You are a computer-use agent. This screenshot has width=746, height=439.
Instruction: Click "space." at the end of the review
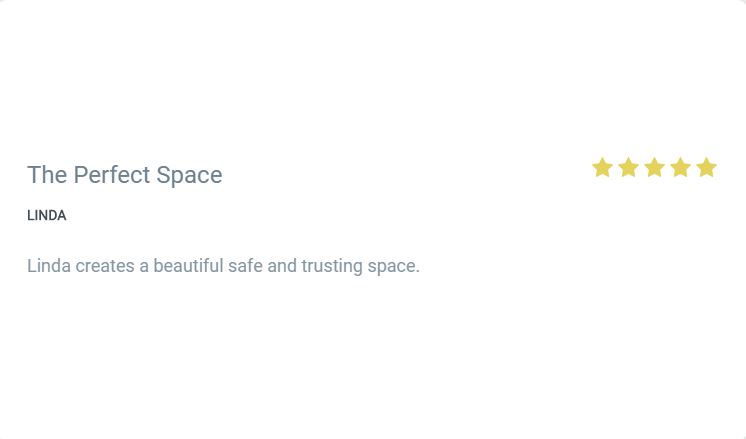coord(393,266)
